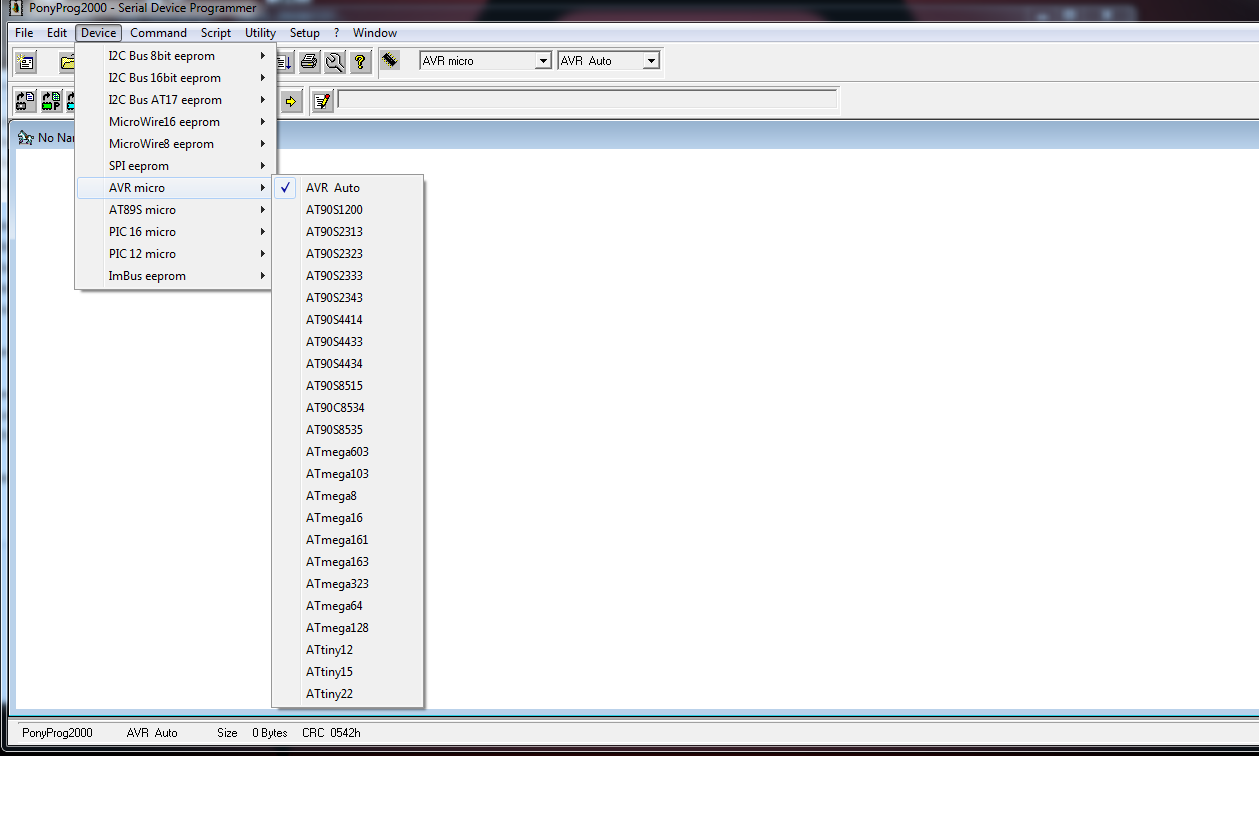Select ATmega128 device
The image size is (1259, 821).
click(x=348, y=628)
